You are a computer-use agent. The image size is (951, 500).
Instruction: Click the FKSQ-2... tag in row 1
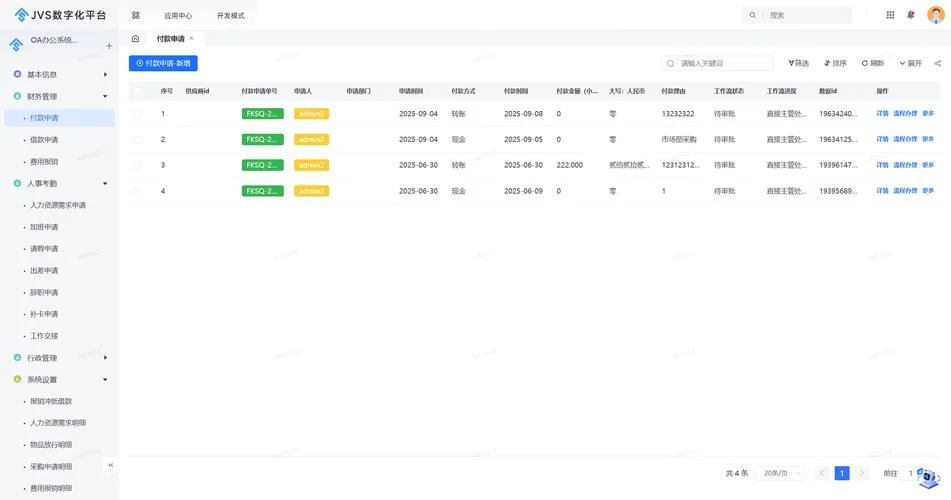[x=262, y=113]
